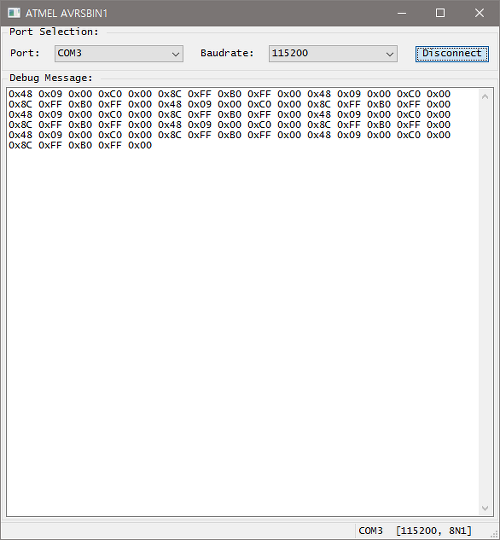Open the Port COM3 dropdown

coord(119,54)
